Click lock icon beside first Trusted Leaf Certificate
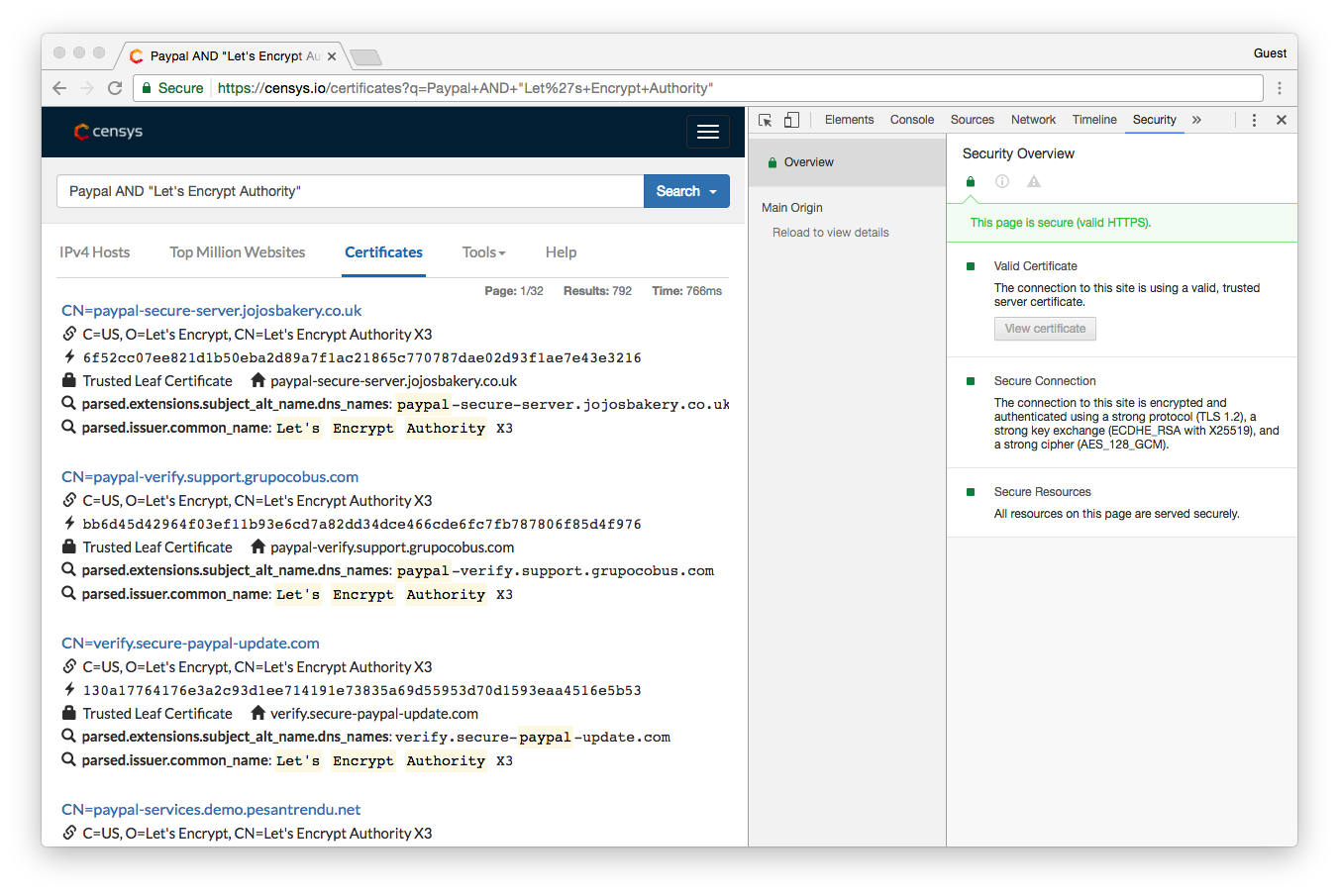Screen dimensions: 1339x896 click(69, 380)
